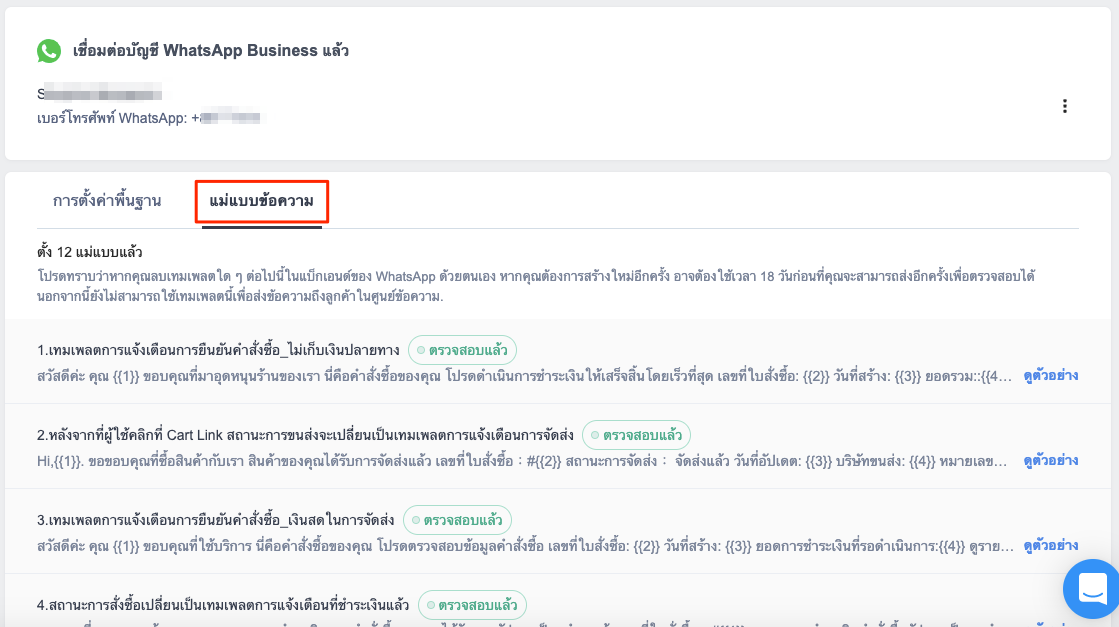Click ตรวจสอบแล้ว badge on template 1
Viewport: 1119px width, 627px height.
click(x=462, y=350)
